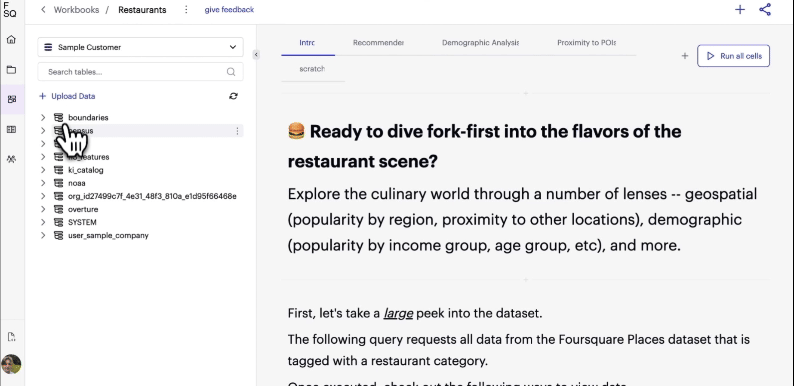Open the home icon in left sidebar
This screenshot has width=794, height=386.
click(11, 40)
